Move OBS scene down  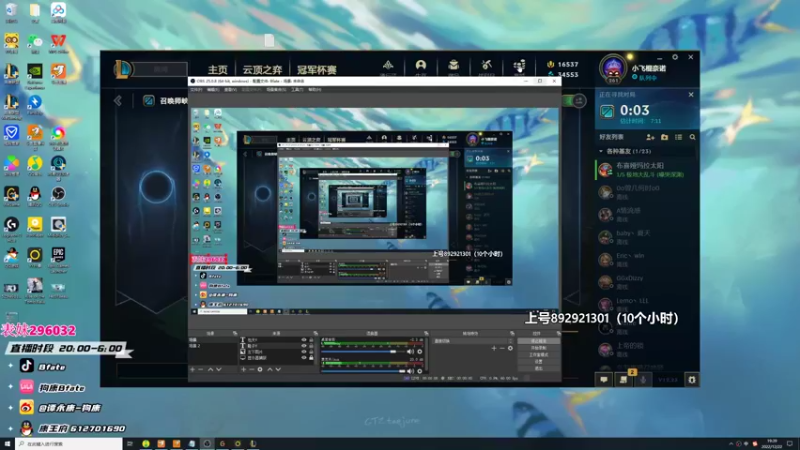click(219, 369)
